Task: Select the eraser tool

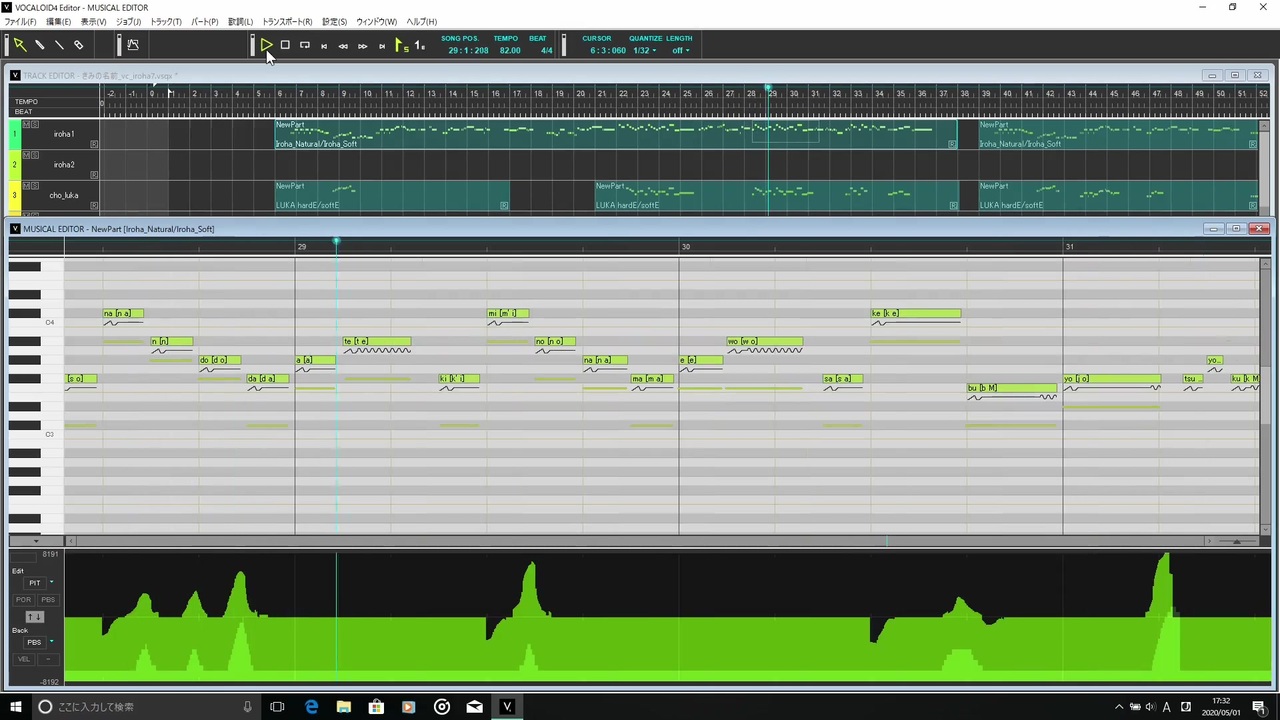Action: (x=78, y=45)
